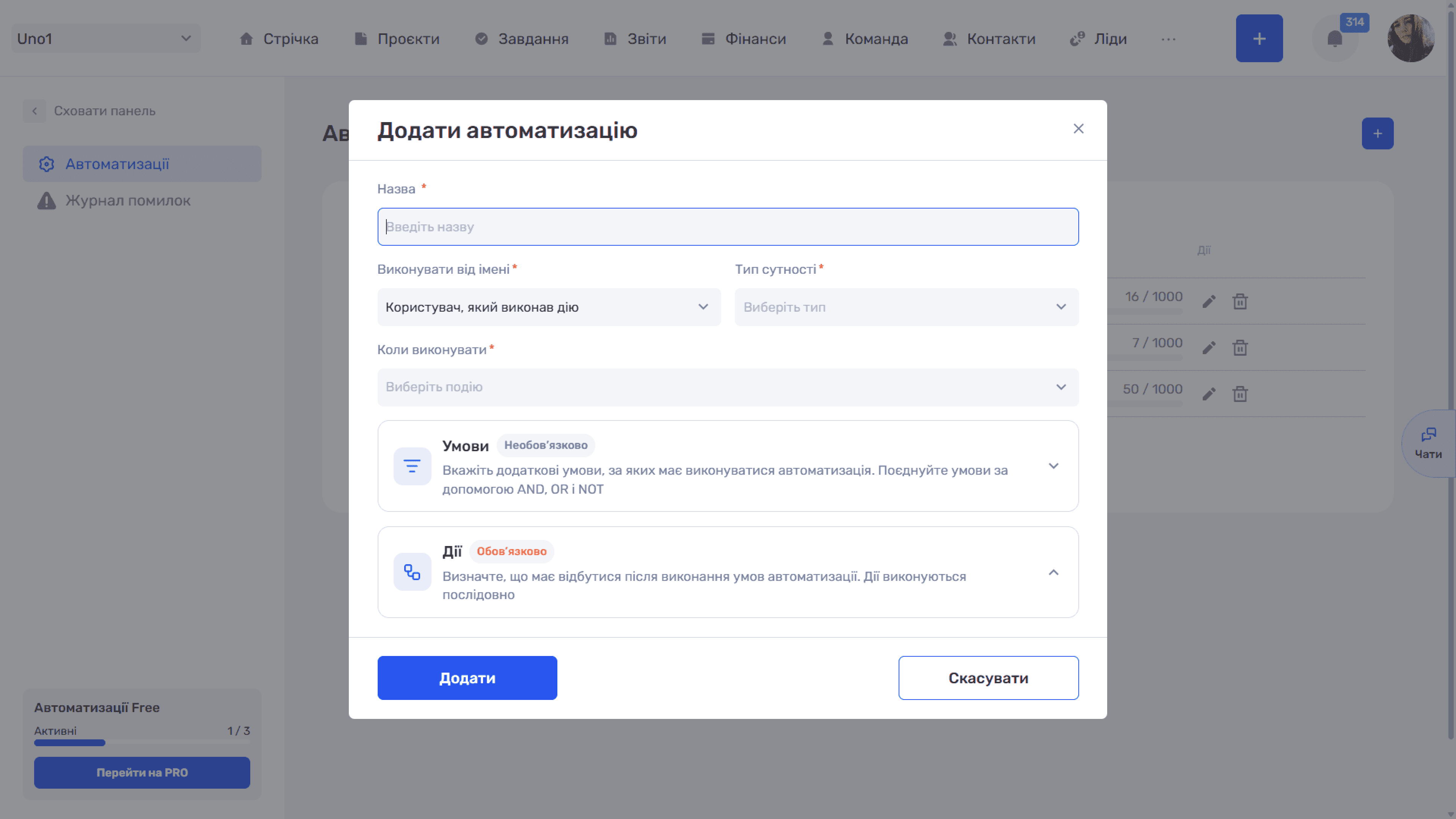Click the 16 / 1000 usage value
The width and height of the screenshot is (1456, 819).
1153,296
